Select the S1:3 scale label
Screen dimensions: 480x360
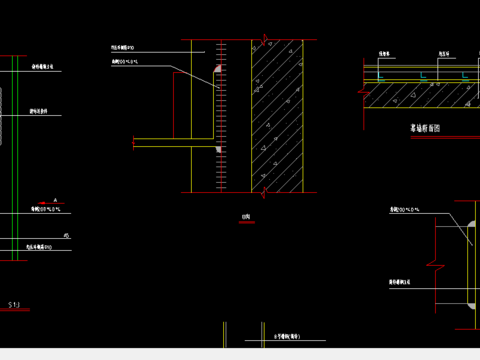(x=14, y=305)
